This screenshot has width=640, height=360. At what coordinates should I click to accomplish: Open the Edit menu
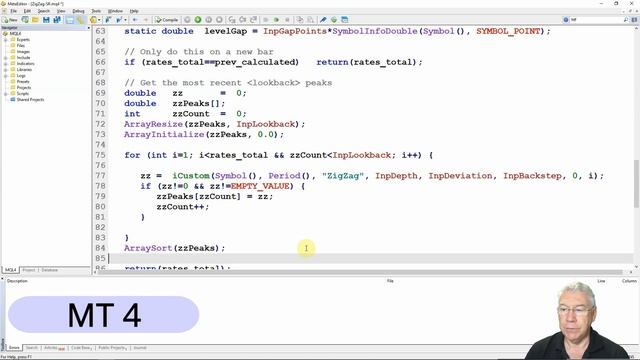tap(27, 11)
